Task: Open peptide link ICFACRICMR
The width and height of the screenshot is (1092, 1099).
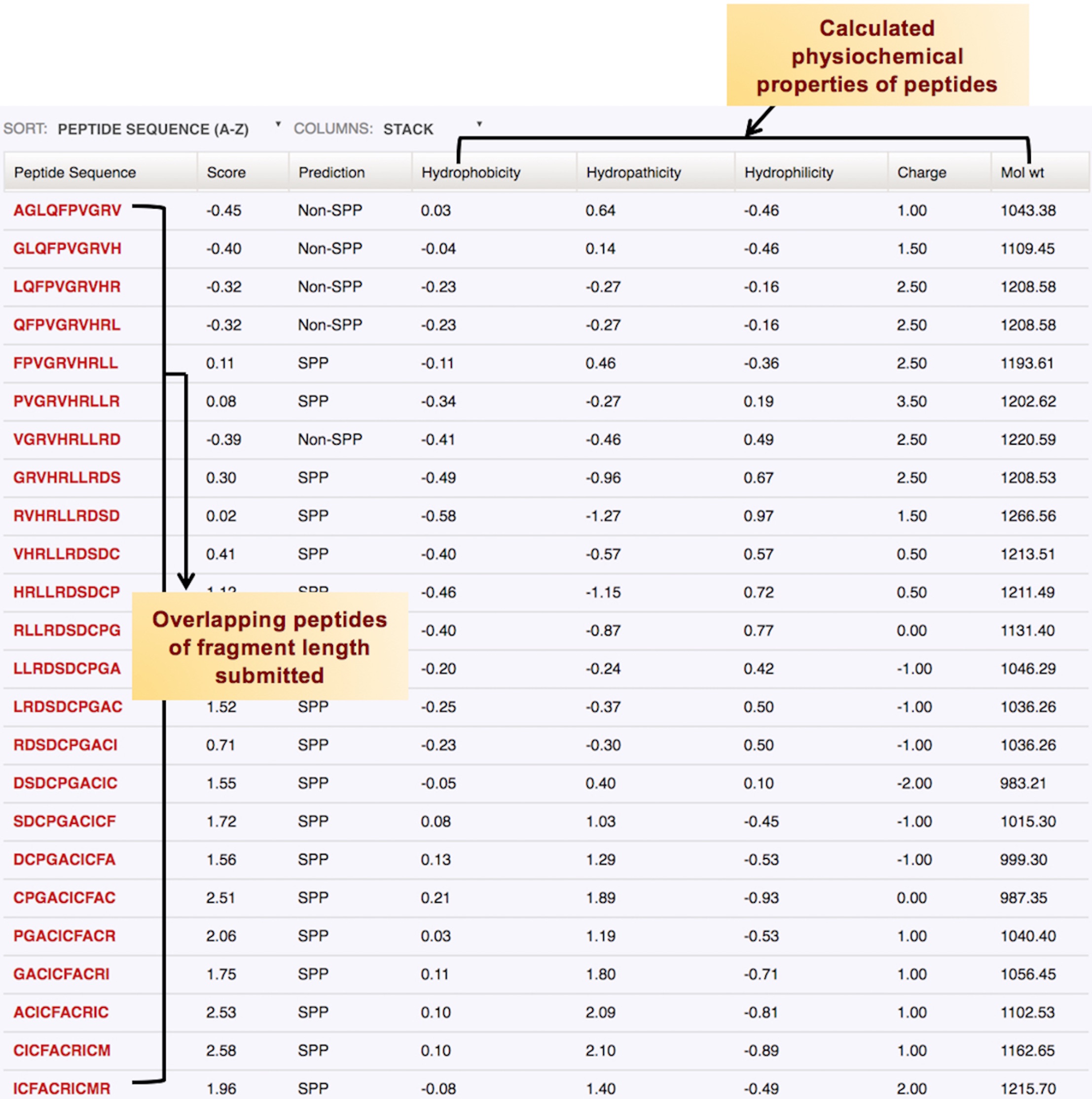Action: tap(62, 1088)
